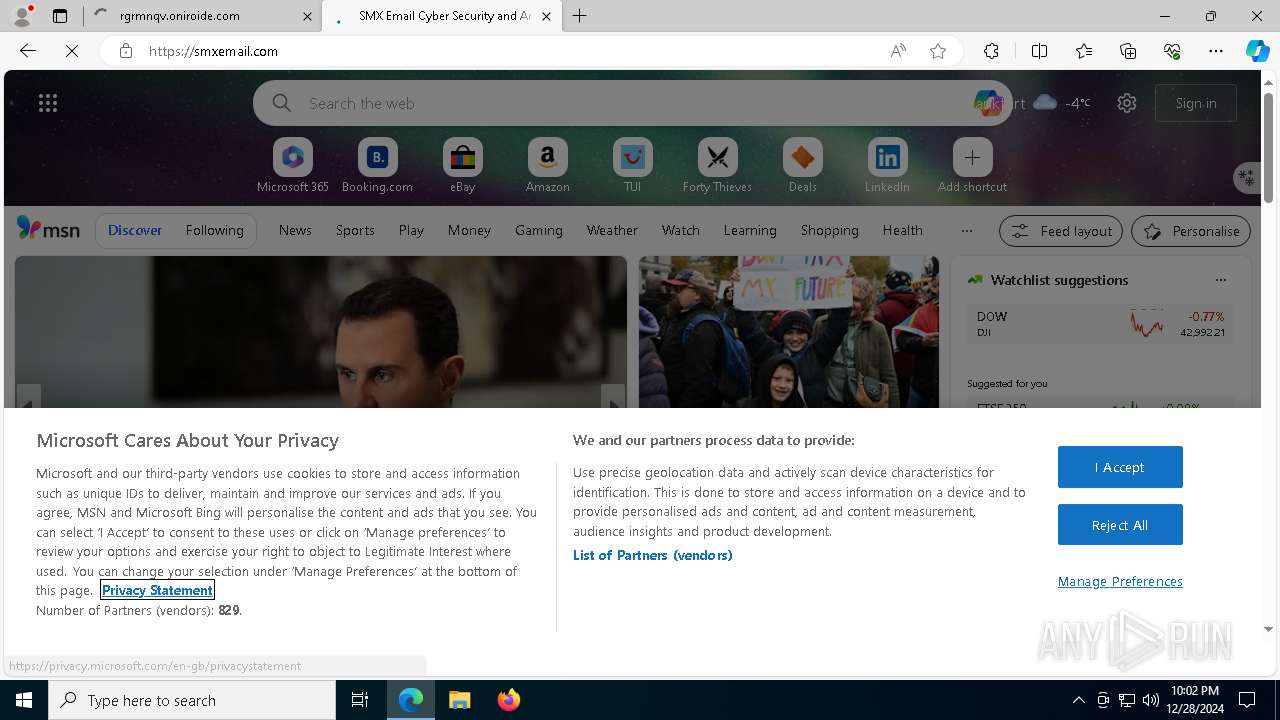Open Edge Settings and more menu
This screenshot has width=1280, height=720.
click(1216, 51)
